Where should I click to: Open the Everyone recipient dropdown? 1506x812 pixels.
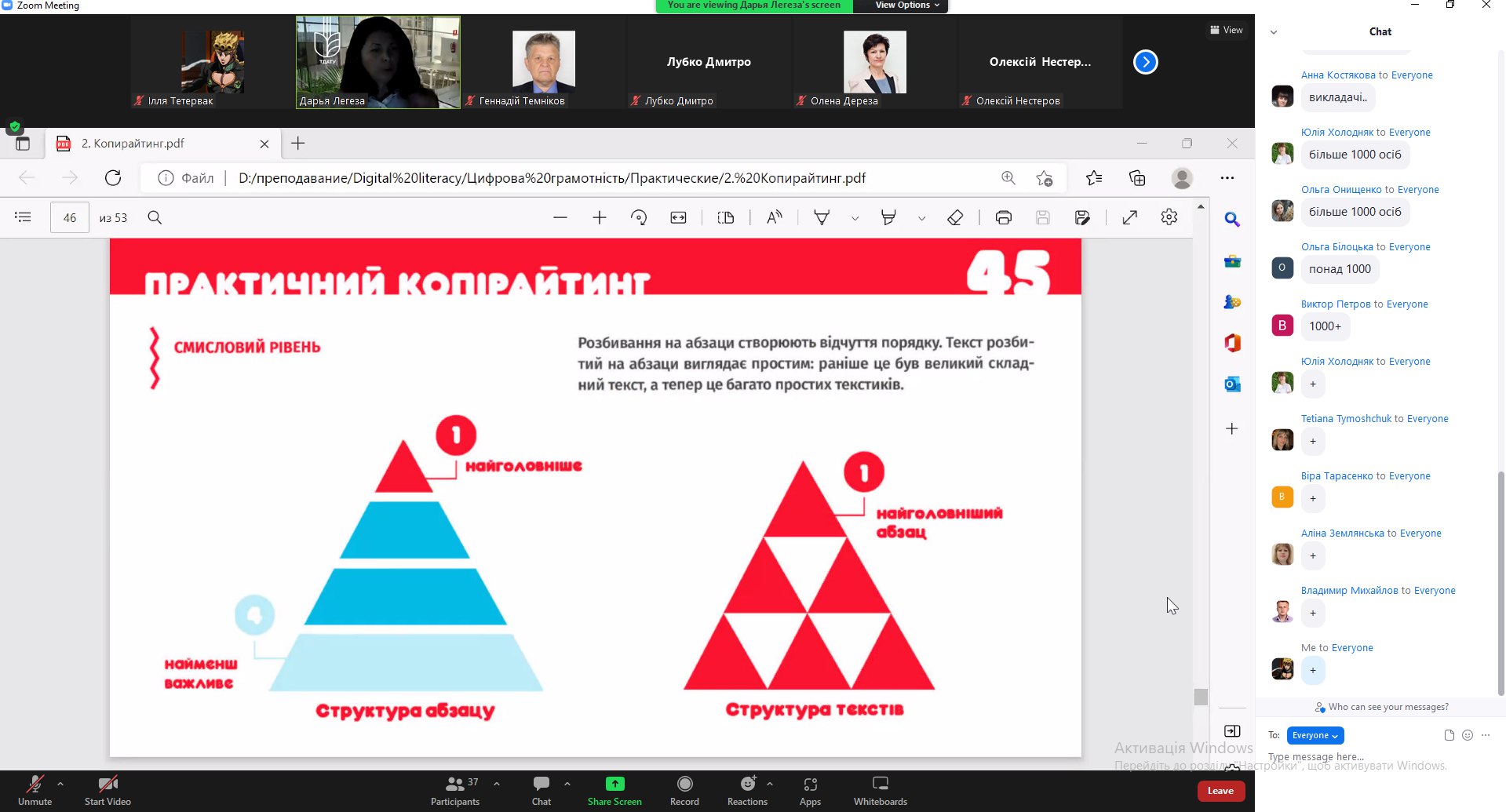[x=1315, y=735]
